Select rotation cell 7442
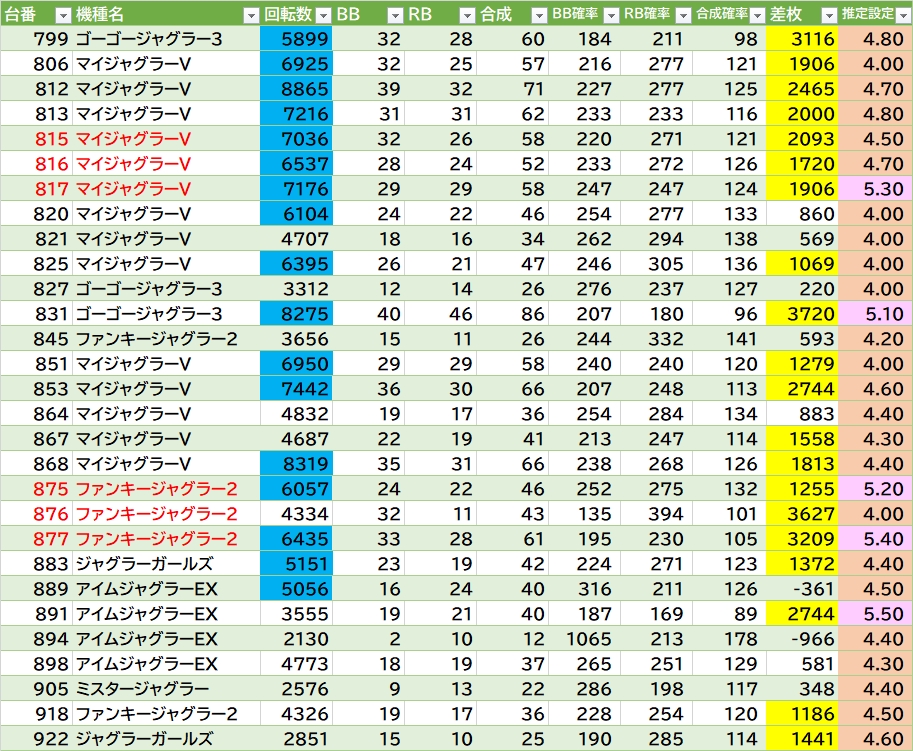This screenshot has width=913, height=751. click(x=296, y=389)
